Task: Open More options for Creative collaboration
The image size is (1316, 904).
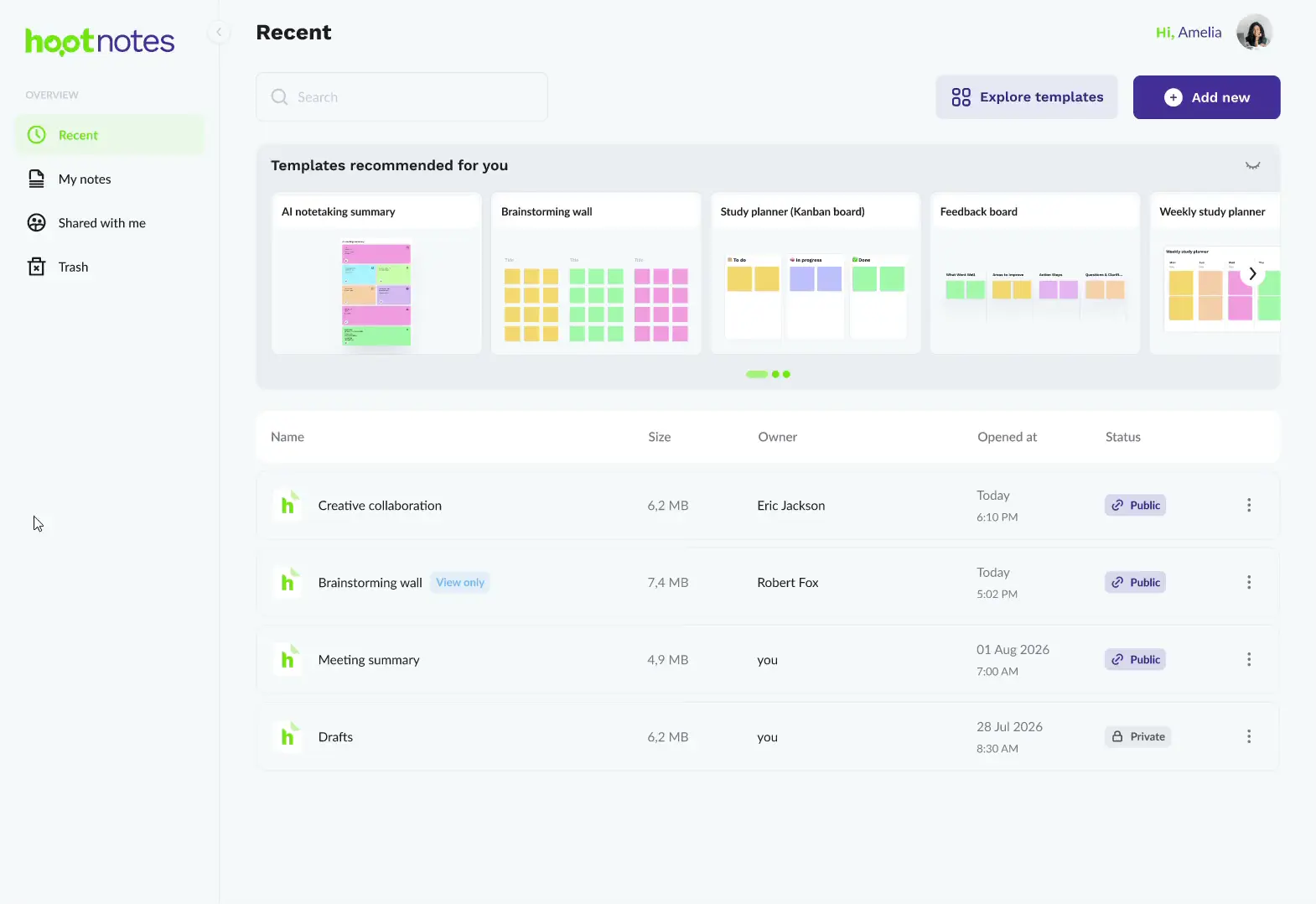Action: 1249,505
